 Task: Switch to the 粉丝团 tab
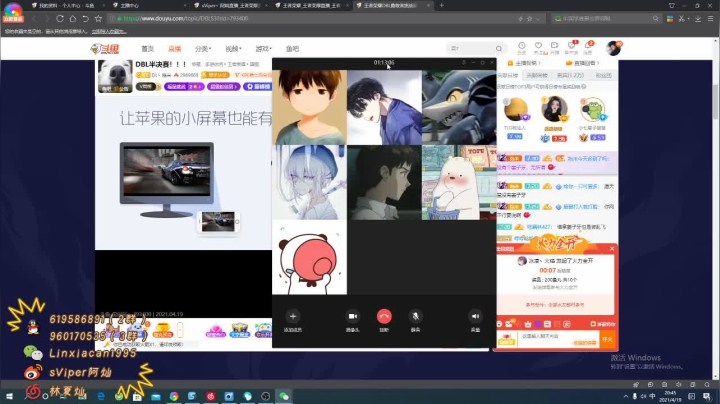click(603, 75)
